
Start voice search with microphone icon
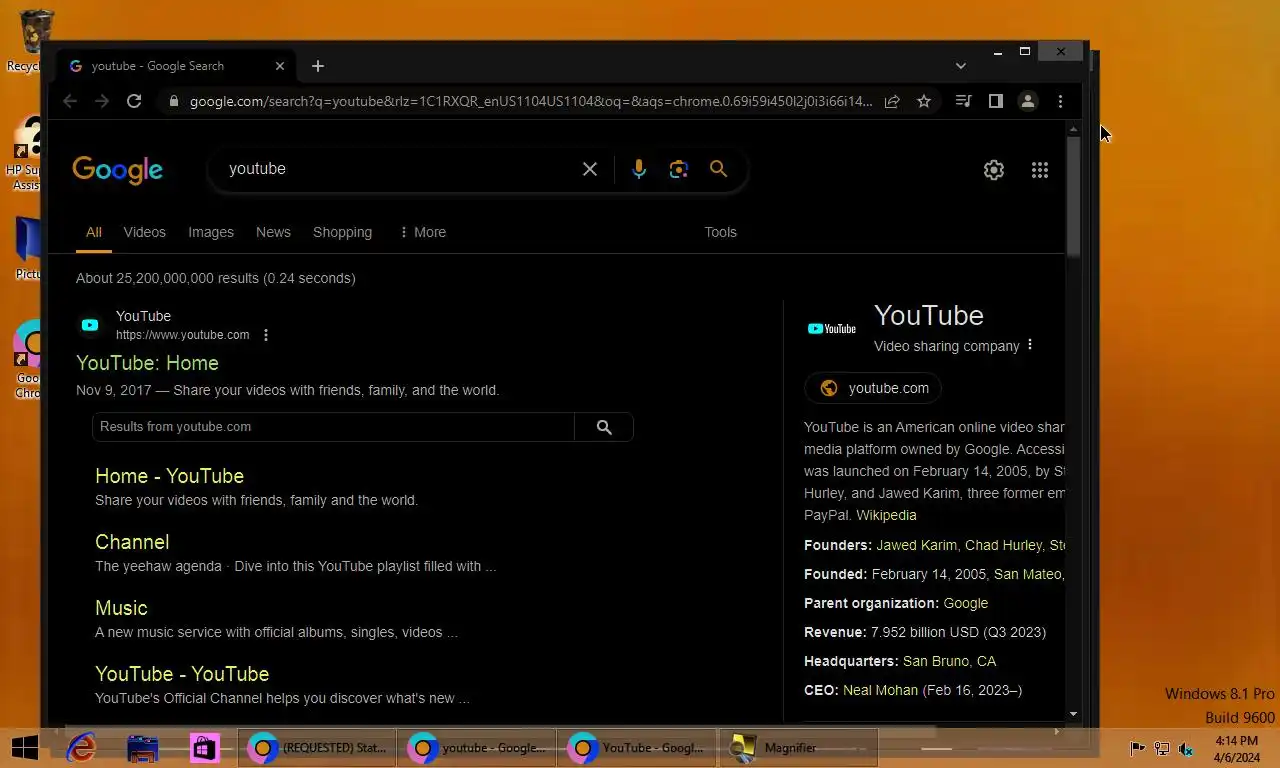(639, 169)
